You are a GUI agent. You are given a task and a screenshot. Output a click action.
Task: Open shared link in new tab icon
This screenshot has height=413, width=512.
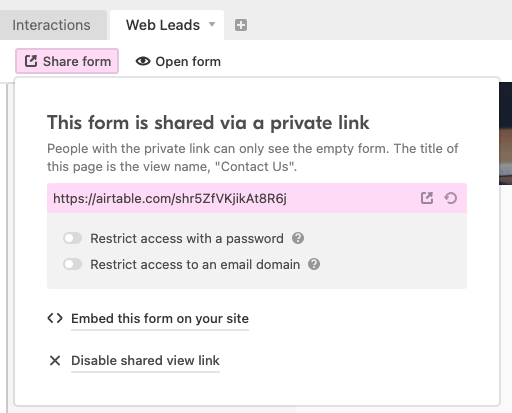(x=427, y=198)
